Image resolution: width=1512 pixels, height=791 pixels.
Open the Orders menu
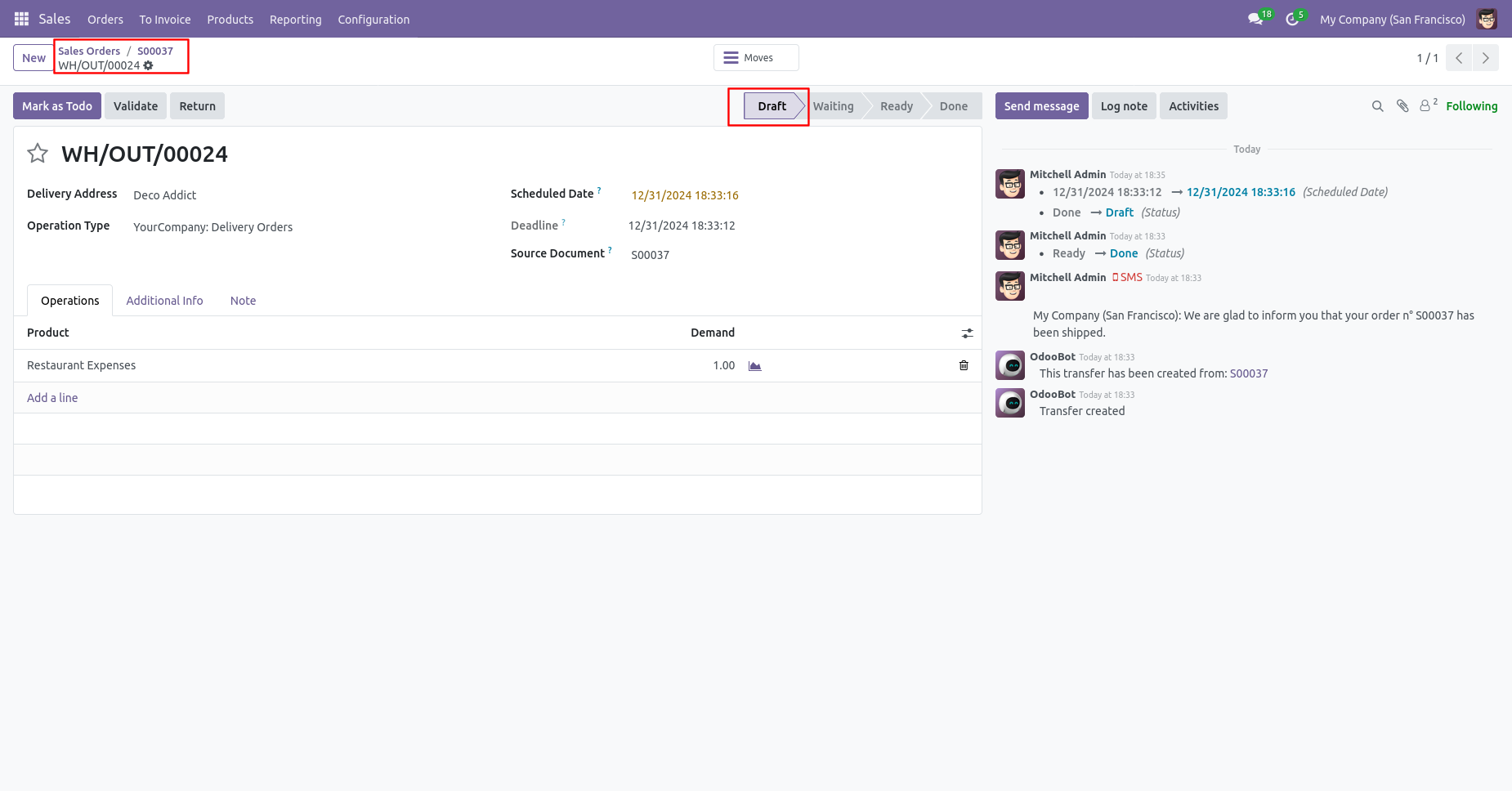coord(105,19)
